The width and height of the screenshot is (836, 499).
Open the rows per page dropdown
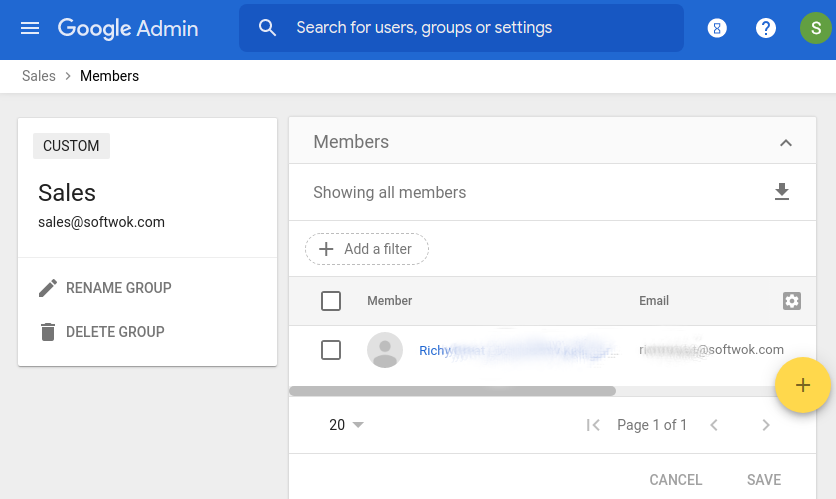click(346, 425)
